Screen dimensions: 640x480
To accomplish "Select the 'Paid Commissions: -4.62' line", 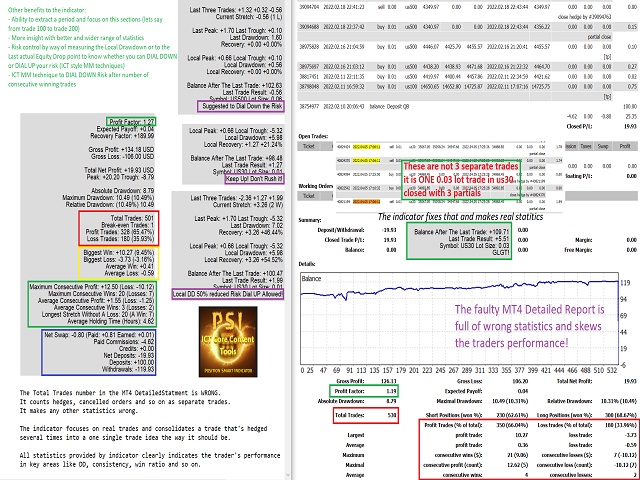I will click(x=124, y=342).
